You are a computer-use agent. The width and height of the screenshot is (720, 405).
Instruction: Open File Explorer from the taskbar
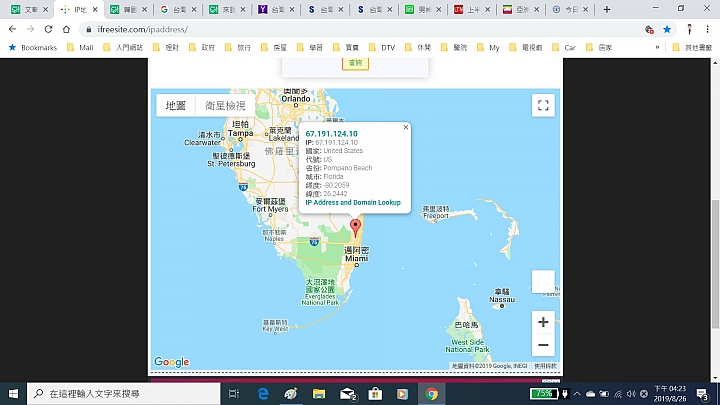pos(319,394)
